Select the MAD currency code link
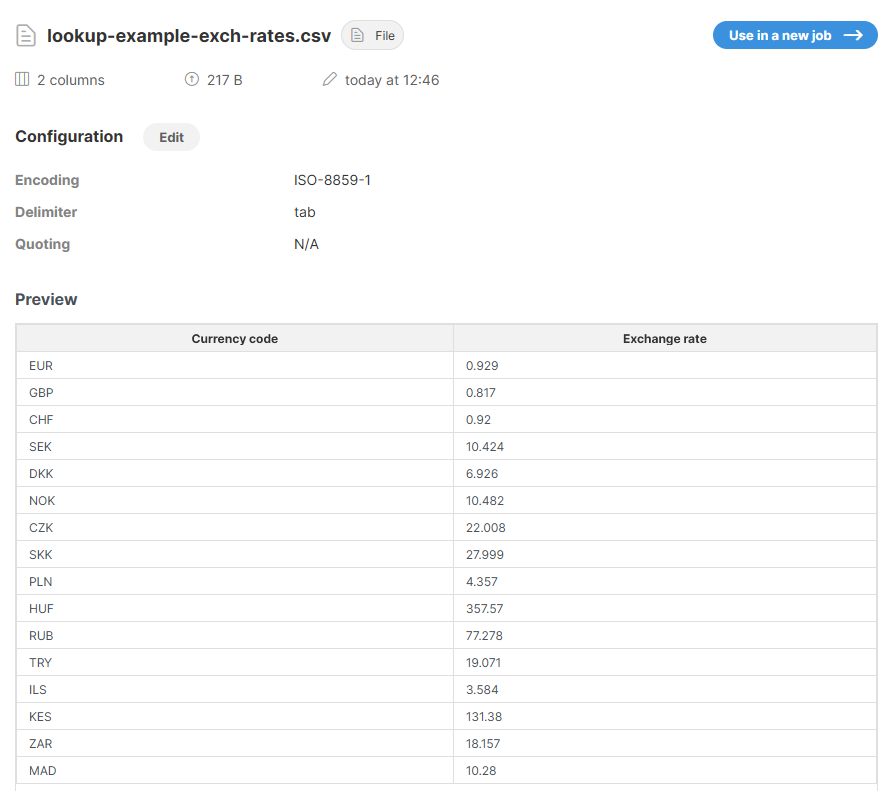The image size is (884, 791). 41,770
